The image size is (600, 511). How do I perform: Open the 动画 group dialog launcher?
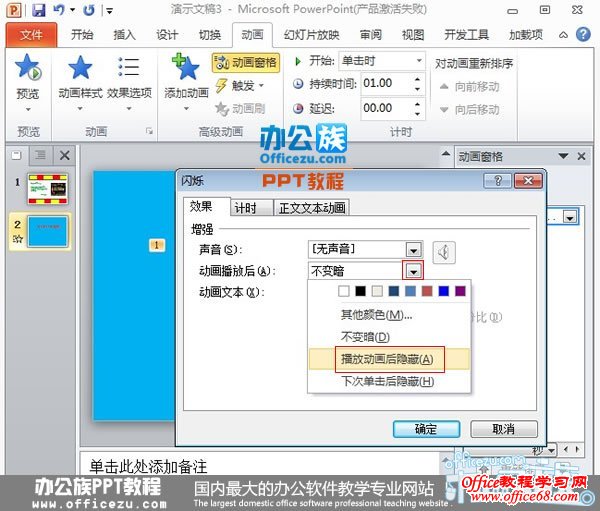pyautogui.click(x=149, y=131)
